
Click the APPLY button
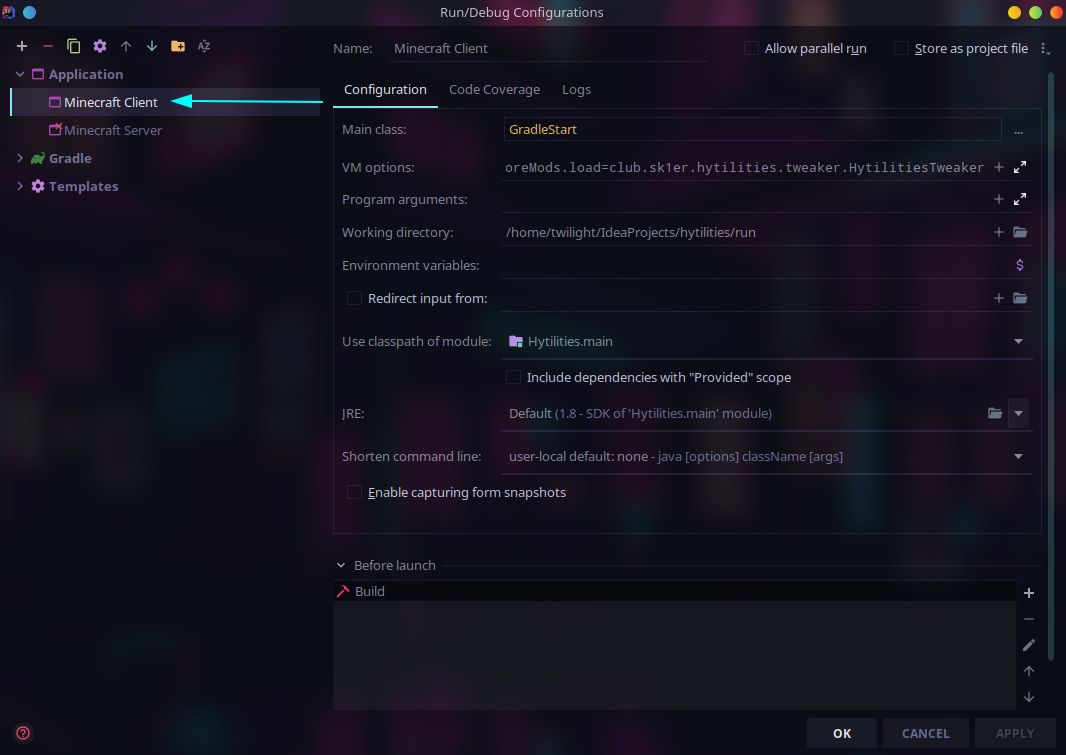[1015, 733]
